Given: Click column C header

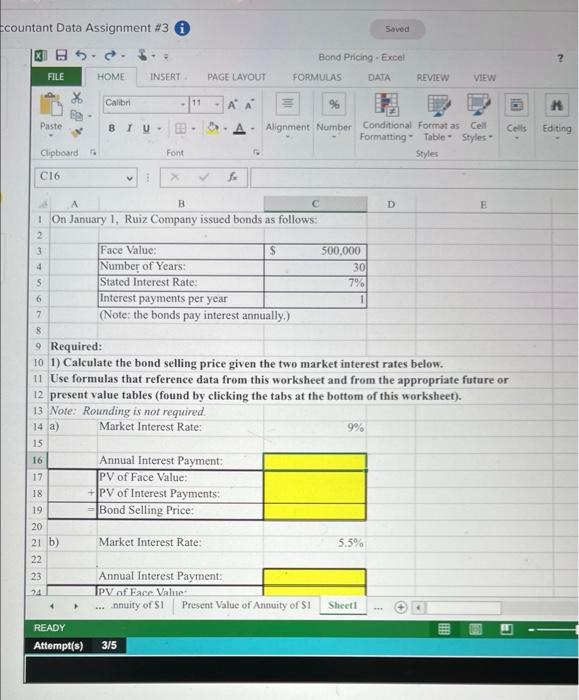Looking at the screenshot, I should point(315,204).
